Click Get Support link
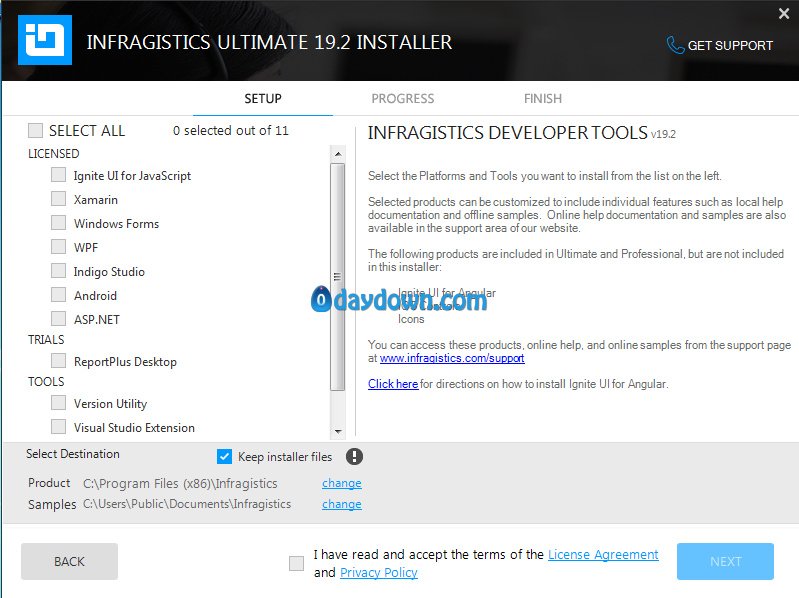Screen dimensions: 799x598 pyautogui.click(x=730, y=45)
